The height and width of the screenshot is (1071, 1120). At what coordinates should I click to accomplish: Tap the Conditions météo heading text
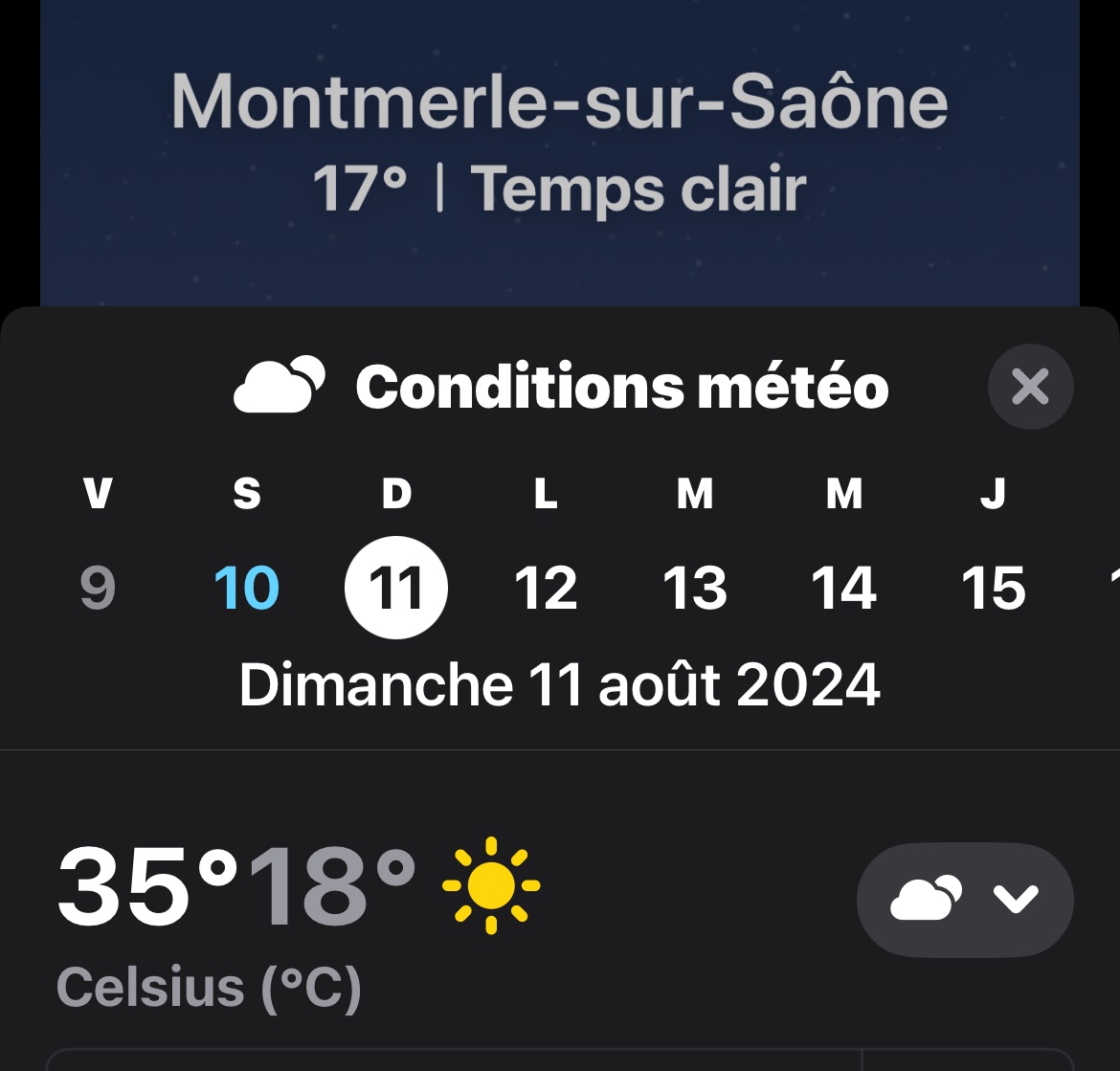point(622,387)
